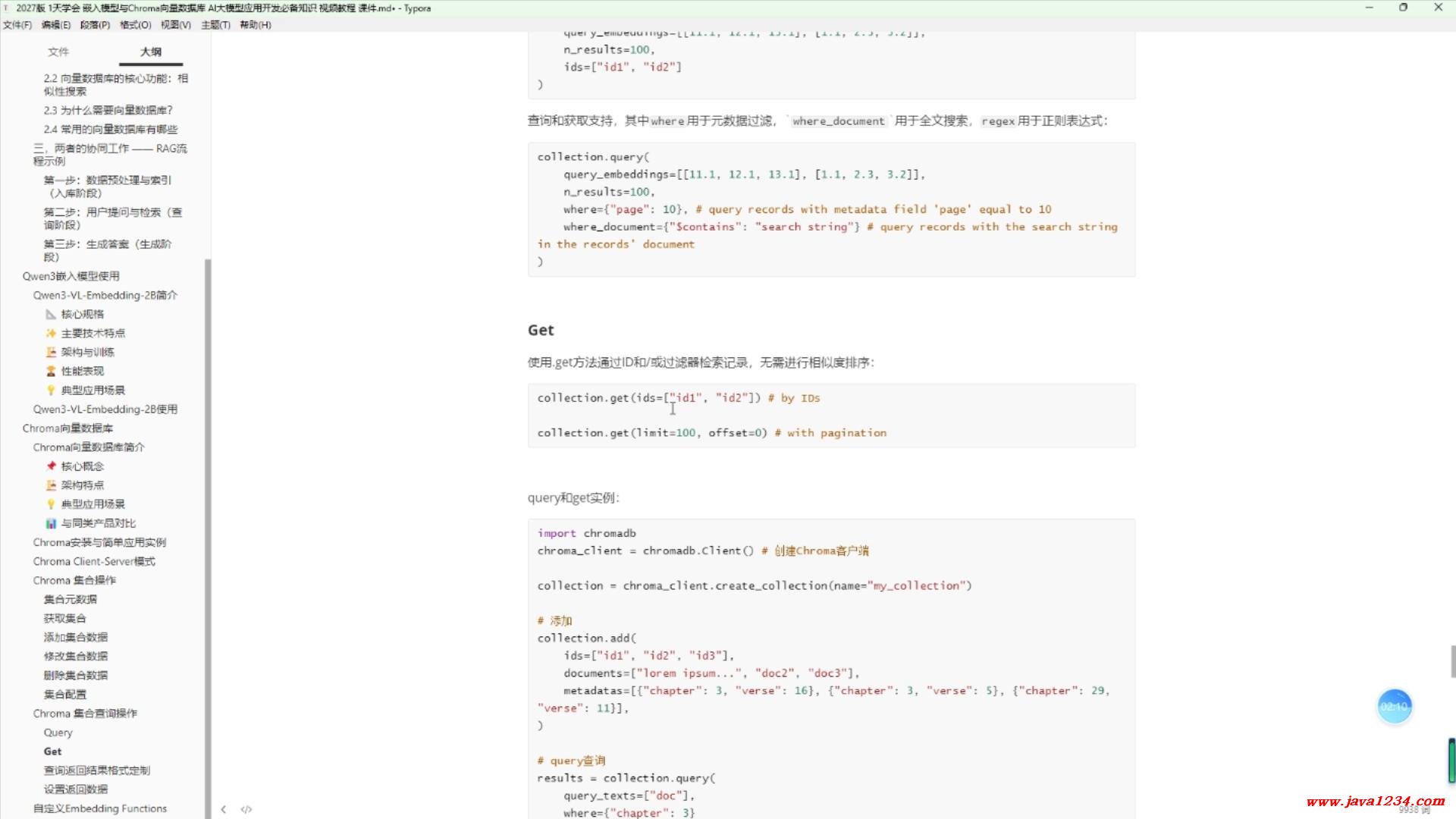Go to 查询返回结果格式定制 section
The image size is (1456, 819).
pyautogui.click(x=96, y=770)
